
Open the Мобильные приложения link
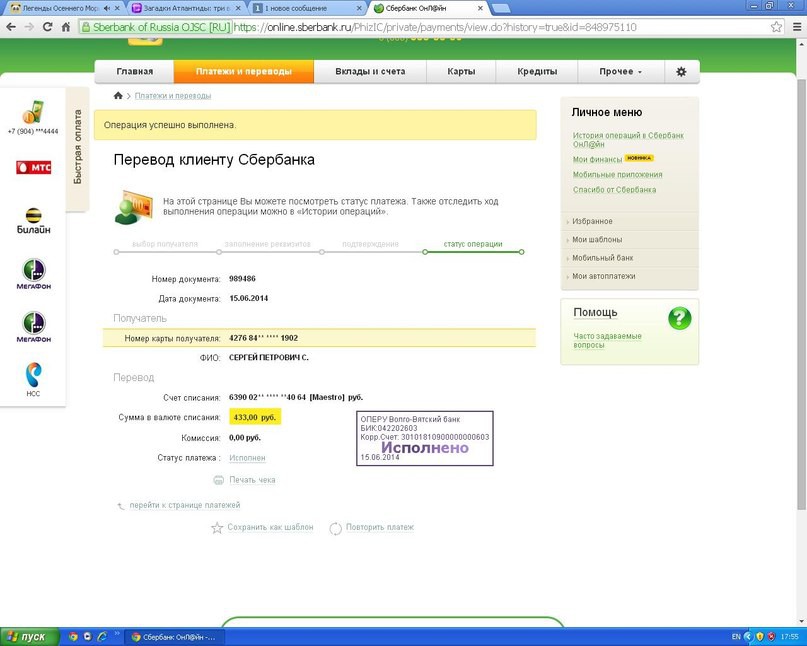click(618, 174)
